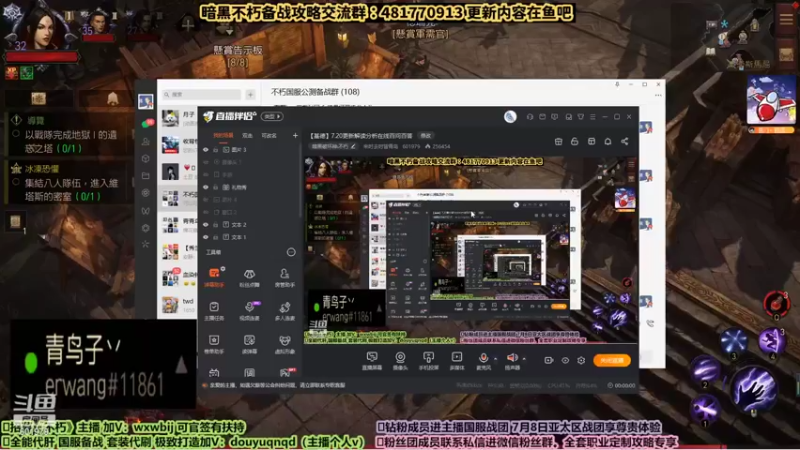This screenshot has width=800, height=450.
Task: Open the 房管助手 tool
Action: 285,278
